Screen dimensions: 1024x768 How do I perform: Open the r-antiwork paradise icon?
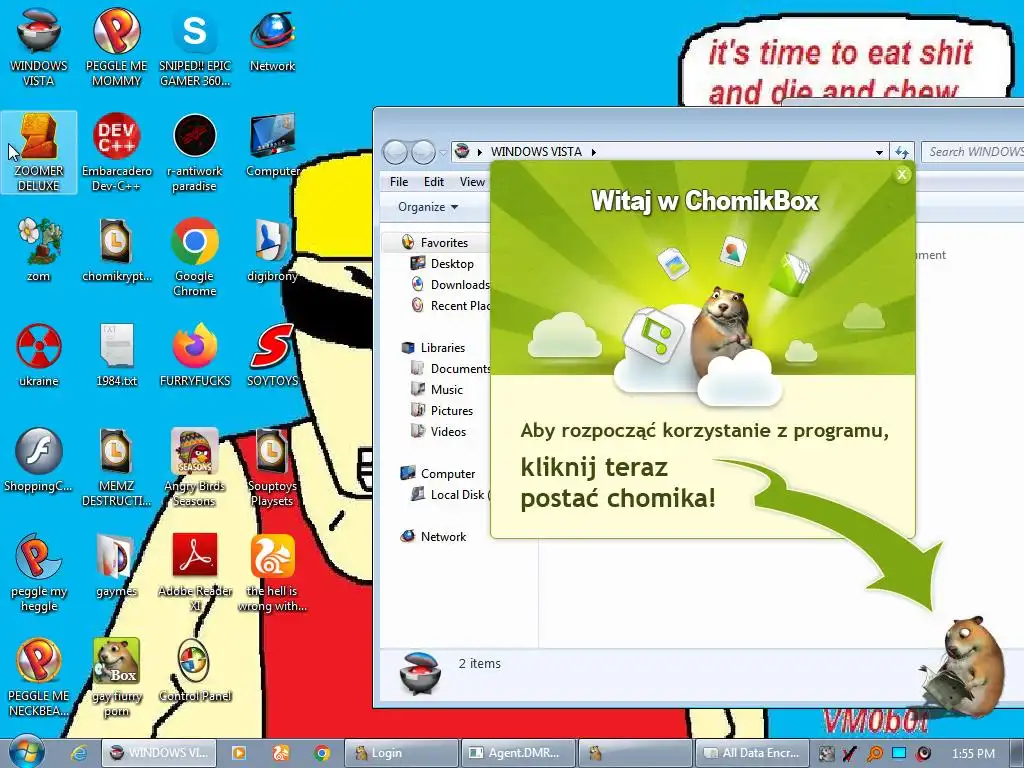195,152
